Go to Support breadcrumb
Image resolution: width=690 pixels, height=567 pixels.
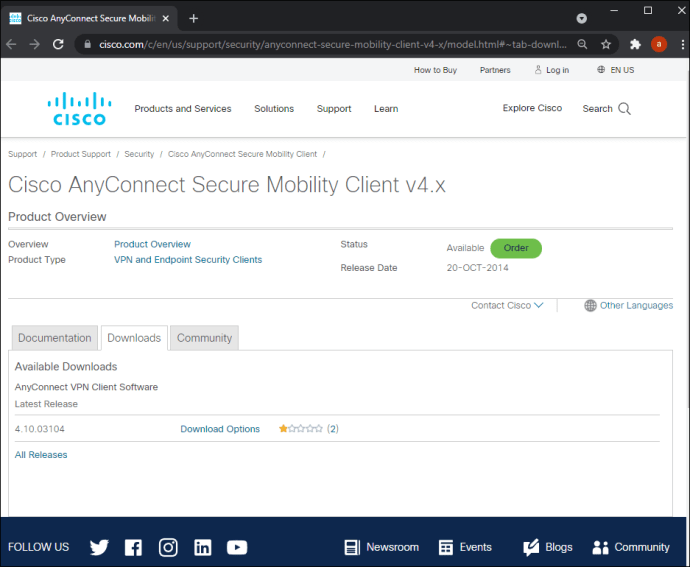(22, 154)
